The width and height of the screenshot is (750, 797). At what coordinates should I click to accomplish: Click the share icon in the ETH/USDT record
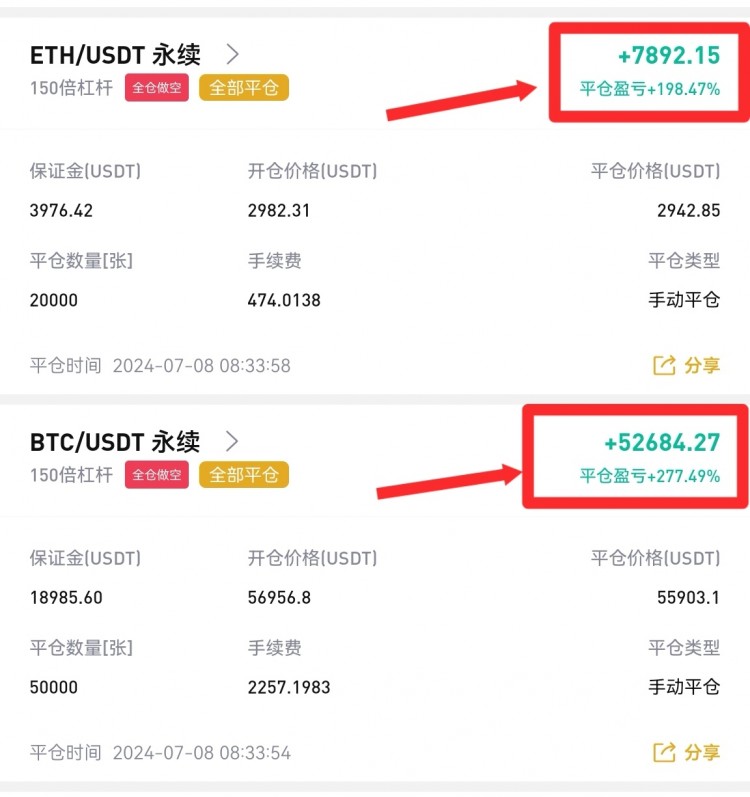click(664, 365)
